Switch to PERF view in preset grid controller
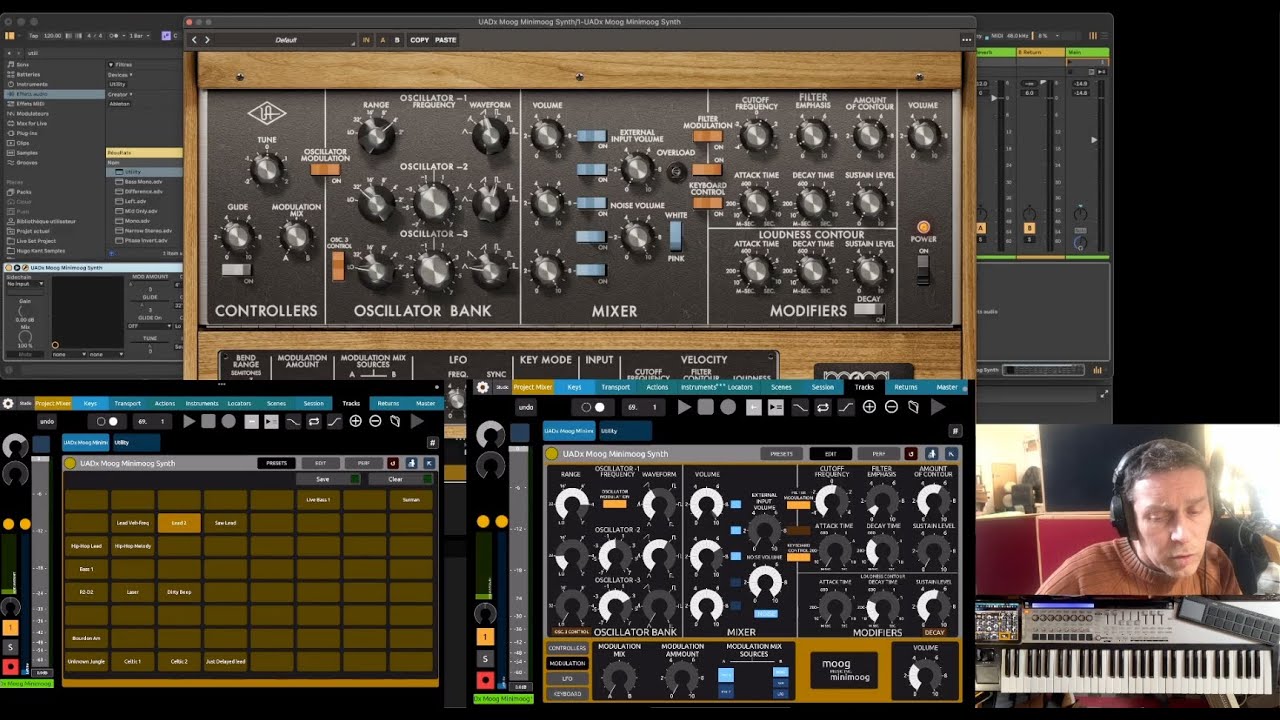 (364, 463)
